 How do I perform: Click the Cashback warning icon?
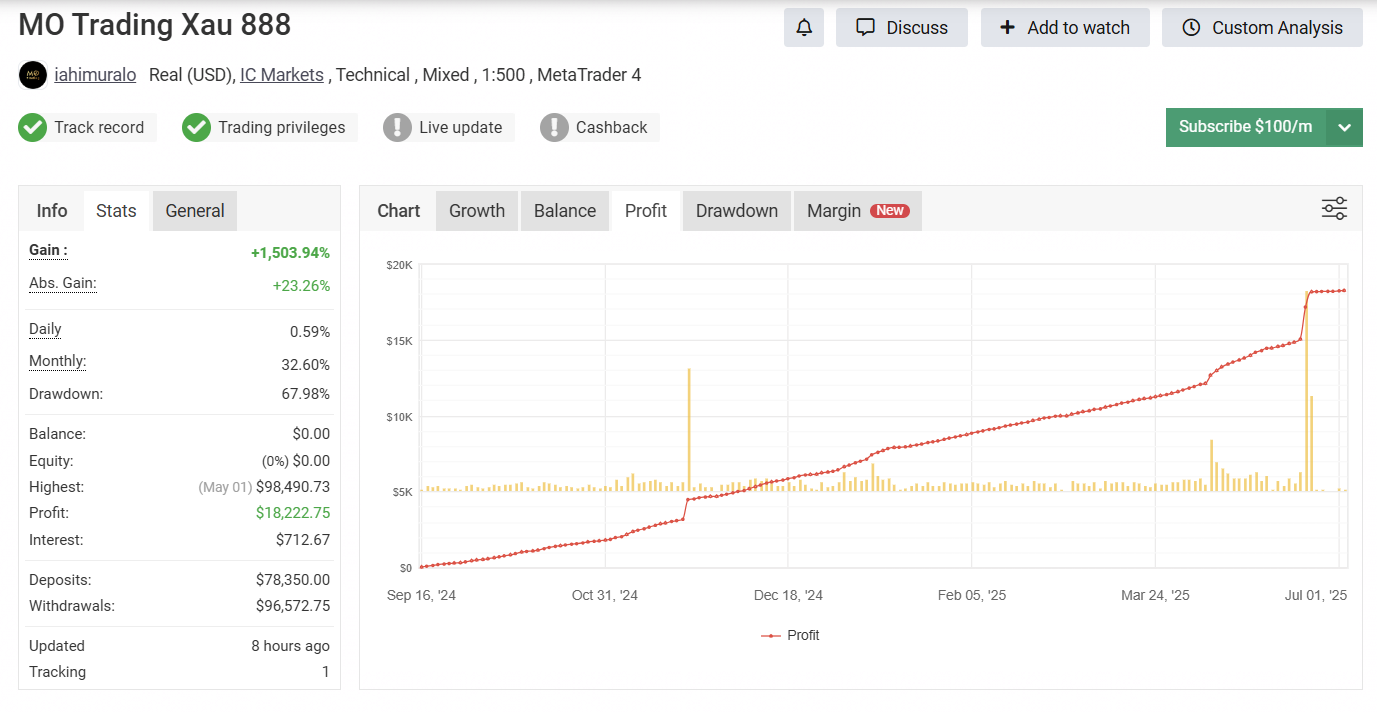[x=554, y=128]
